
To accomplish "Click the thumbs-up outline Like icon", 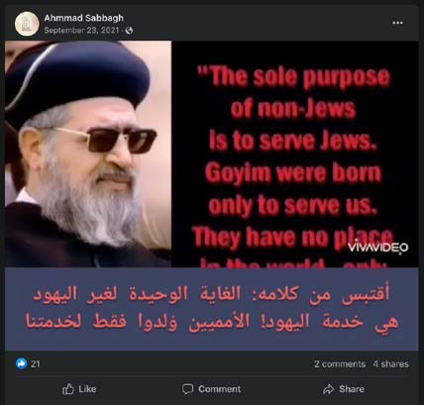I will tap(68, 389).
